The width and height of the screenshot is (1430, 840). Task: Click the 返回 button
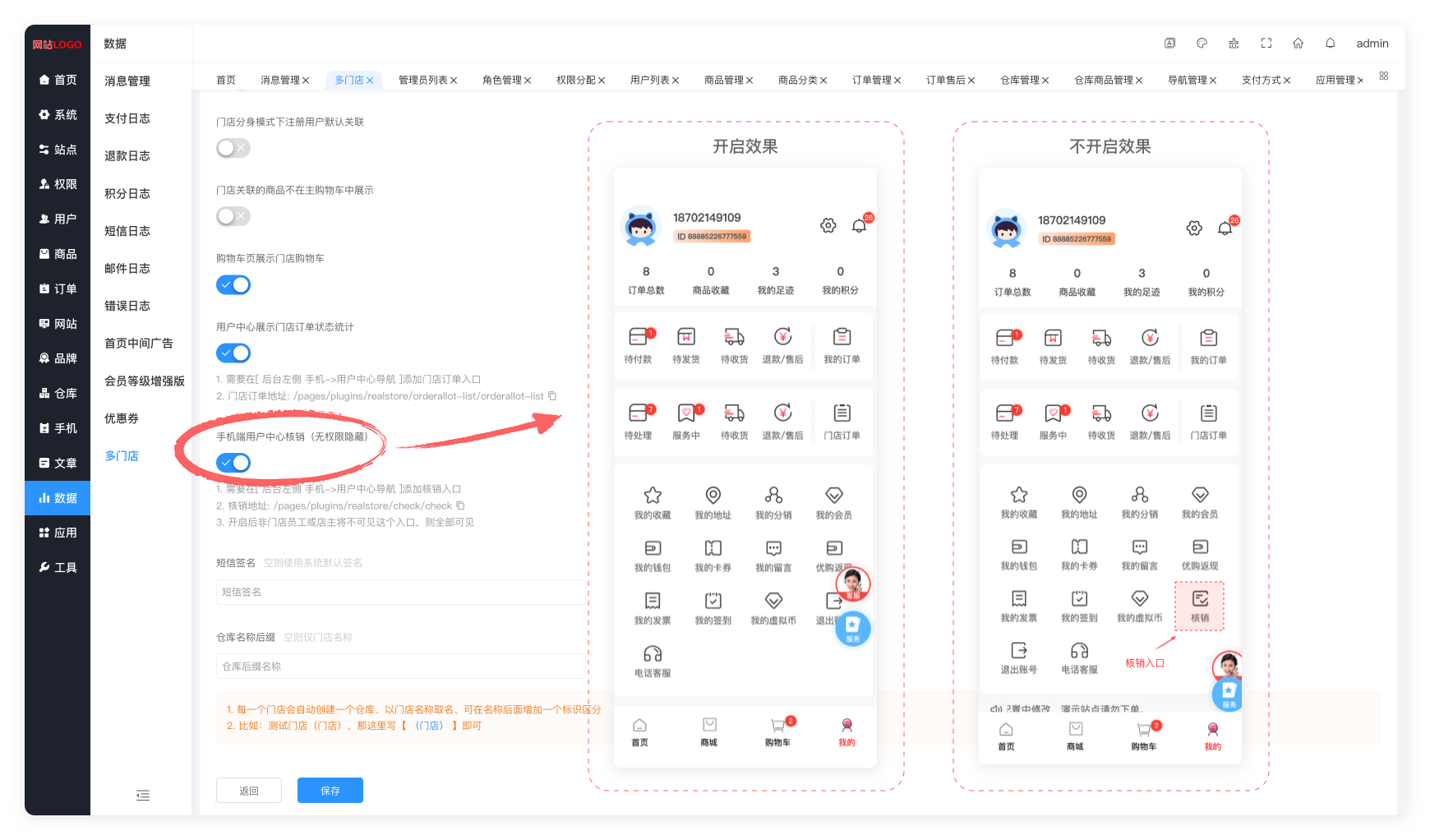(x=249, y=791)
